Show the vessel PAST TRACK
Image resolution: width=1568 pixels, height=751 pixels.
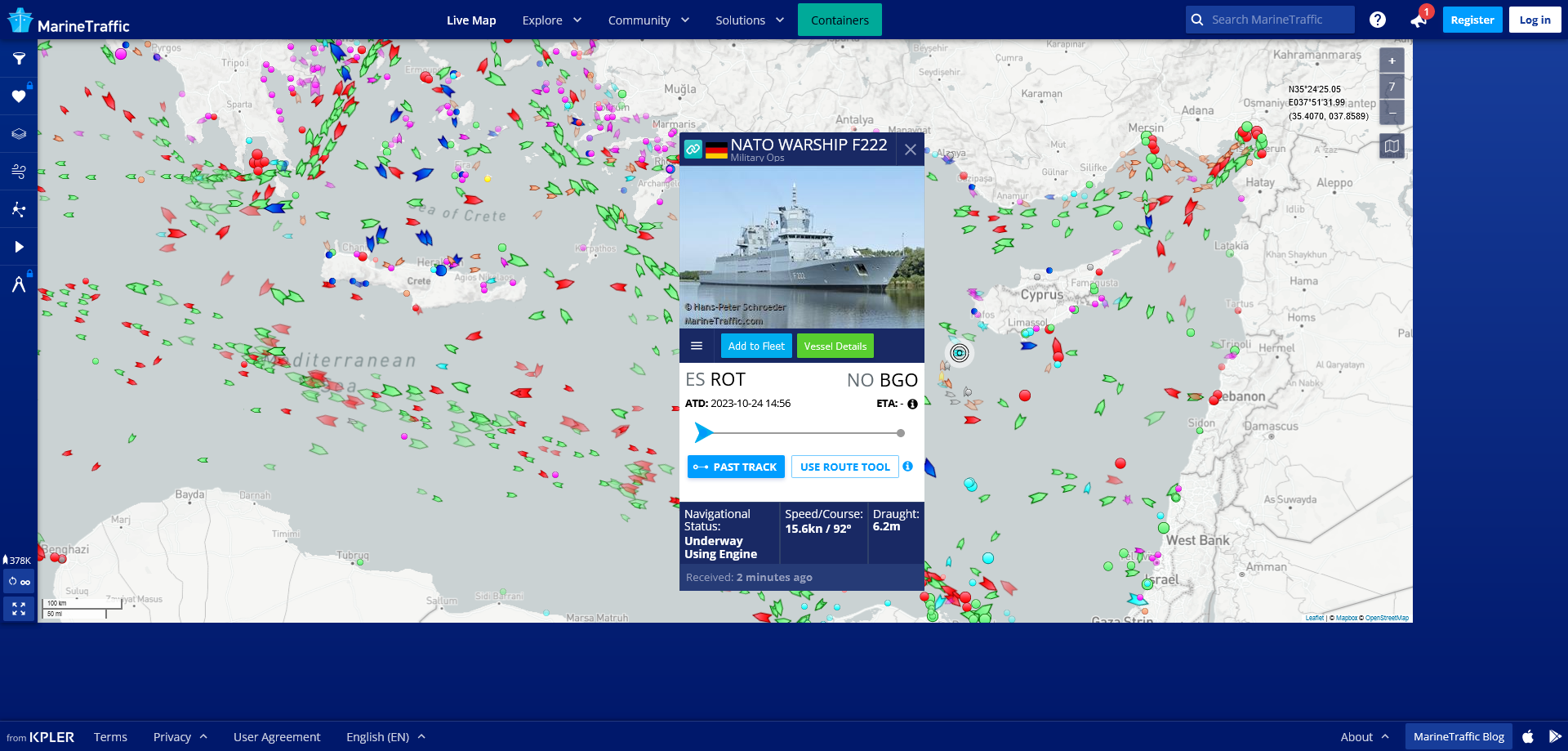point(736,467)
